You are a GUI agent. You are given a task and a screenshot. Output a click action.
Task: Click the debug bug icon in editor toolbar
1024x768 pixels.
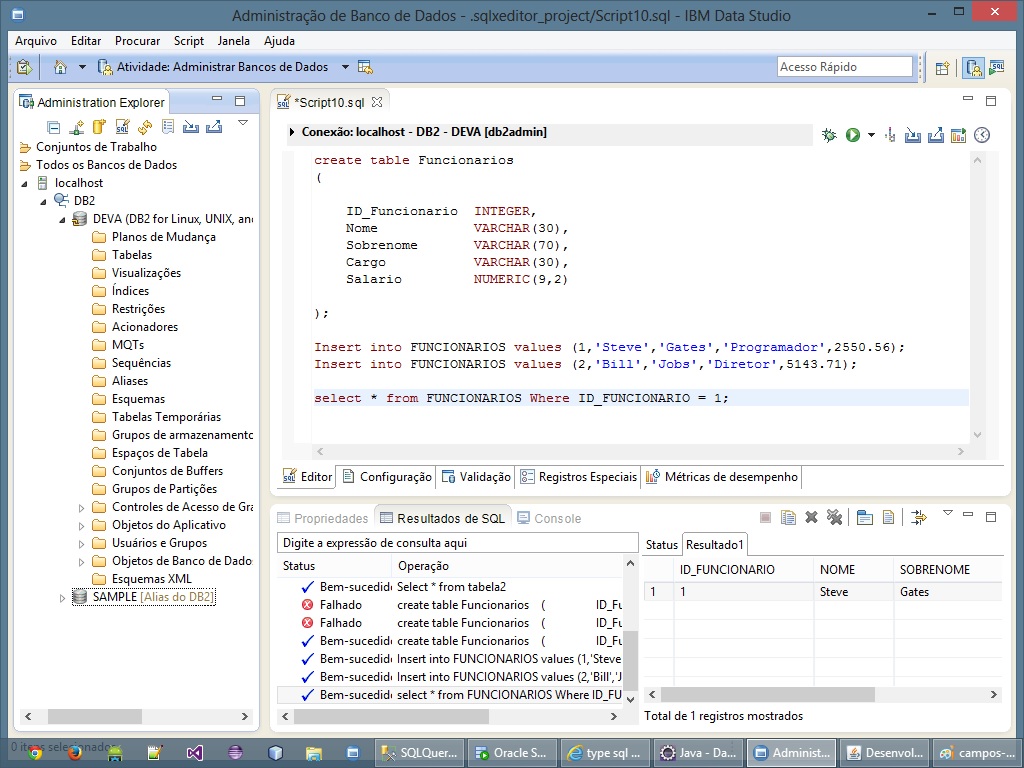pyautogui.click(x=829, y=135)
